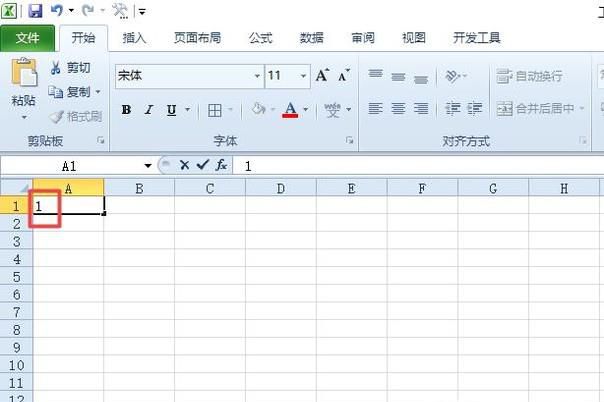Click the 文 phonetic guide icon
The width and height of the screenshot is (604, 402).
332,110
